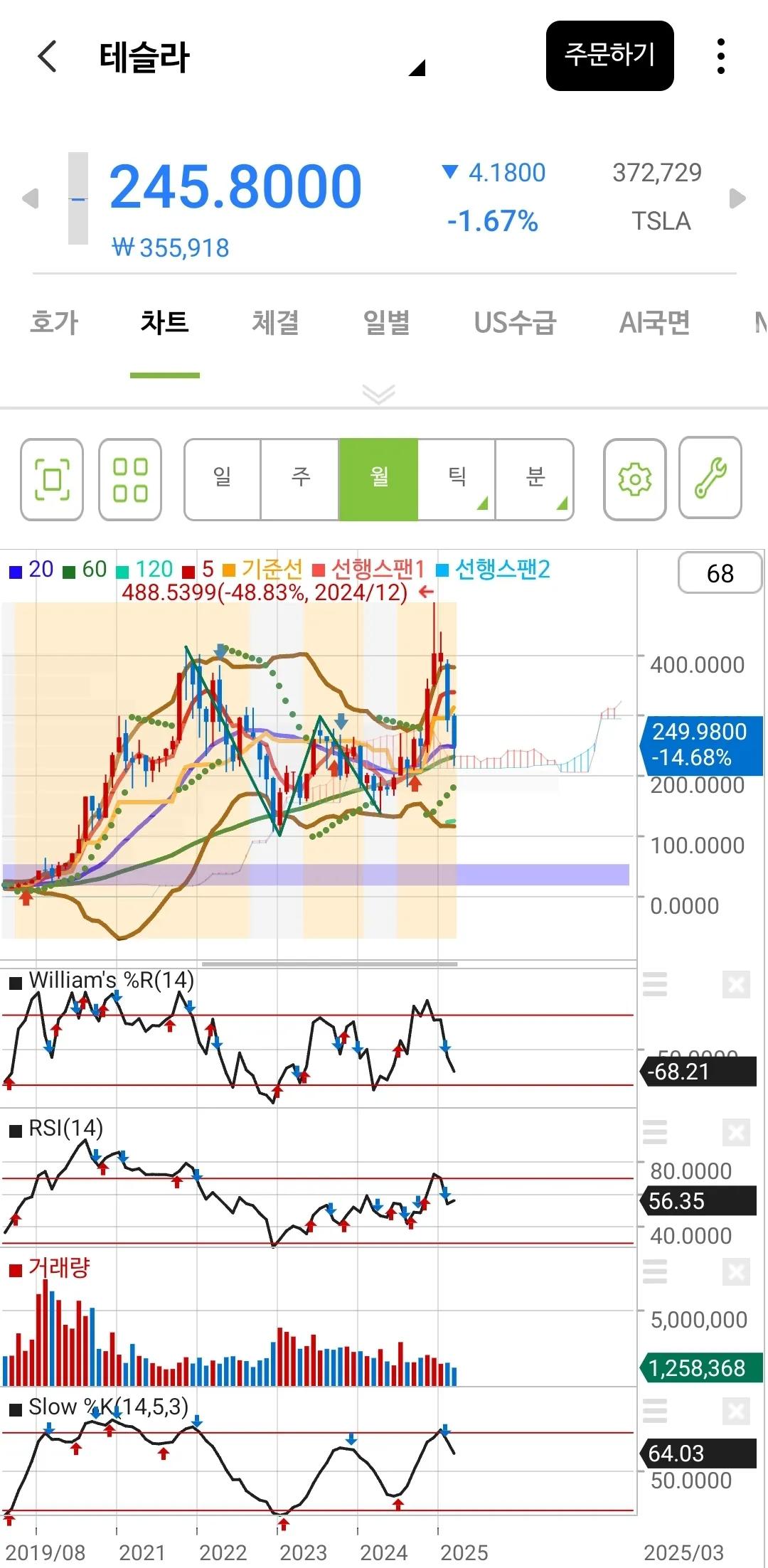Click the TSLA ticker symbol

pos(661,221)
